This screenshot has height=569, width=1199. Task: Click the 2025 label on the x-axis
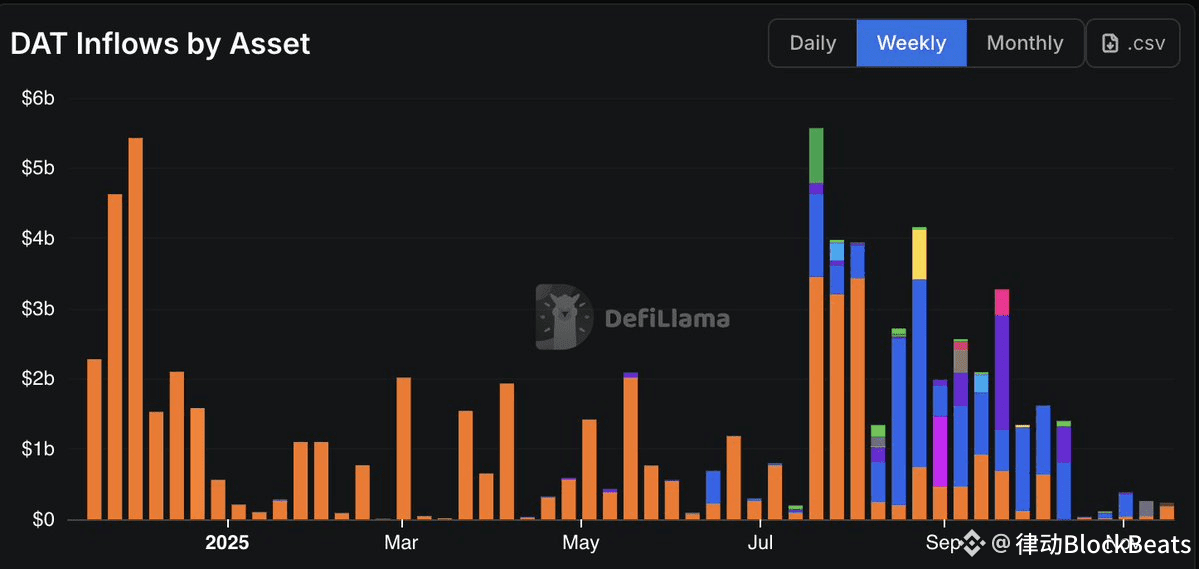227,544
